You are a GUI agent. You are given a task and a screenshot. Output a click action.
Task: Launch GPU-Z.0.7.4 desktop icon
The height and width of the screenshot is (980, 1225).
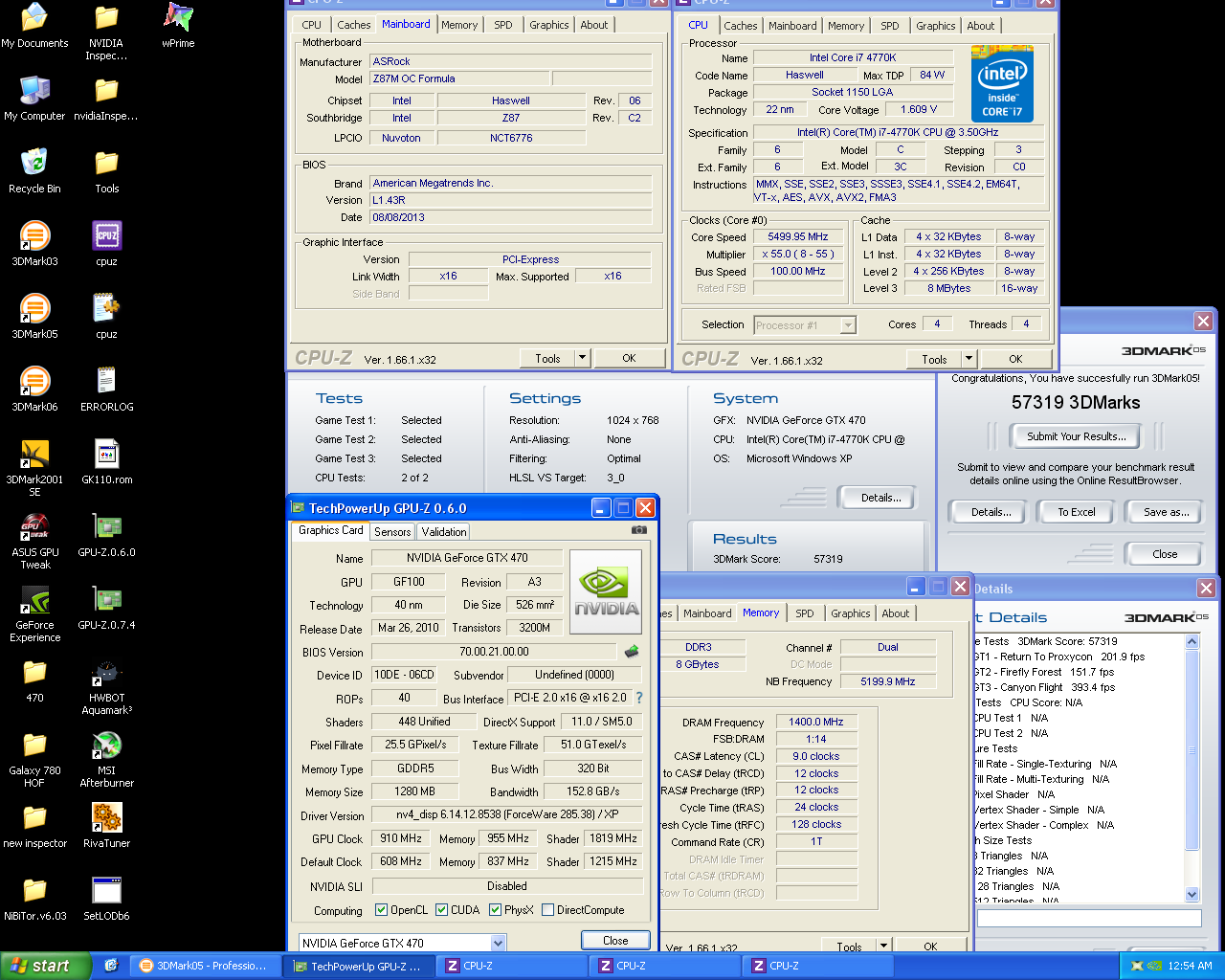106,606
